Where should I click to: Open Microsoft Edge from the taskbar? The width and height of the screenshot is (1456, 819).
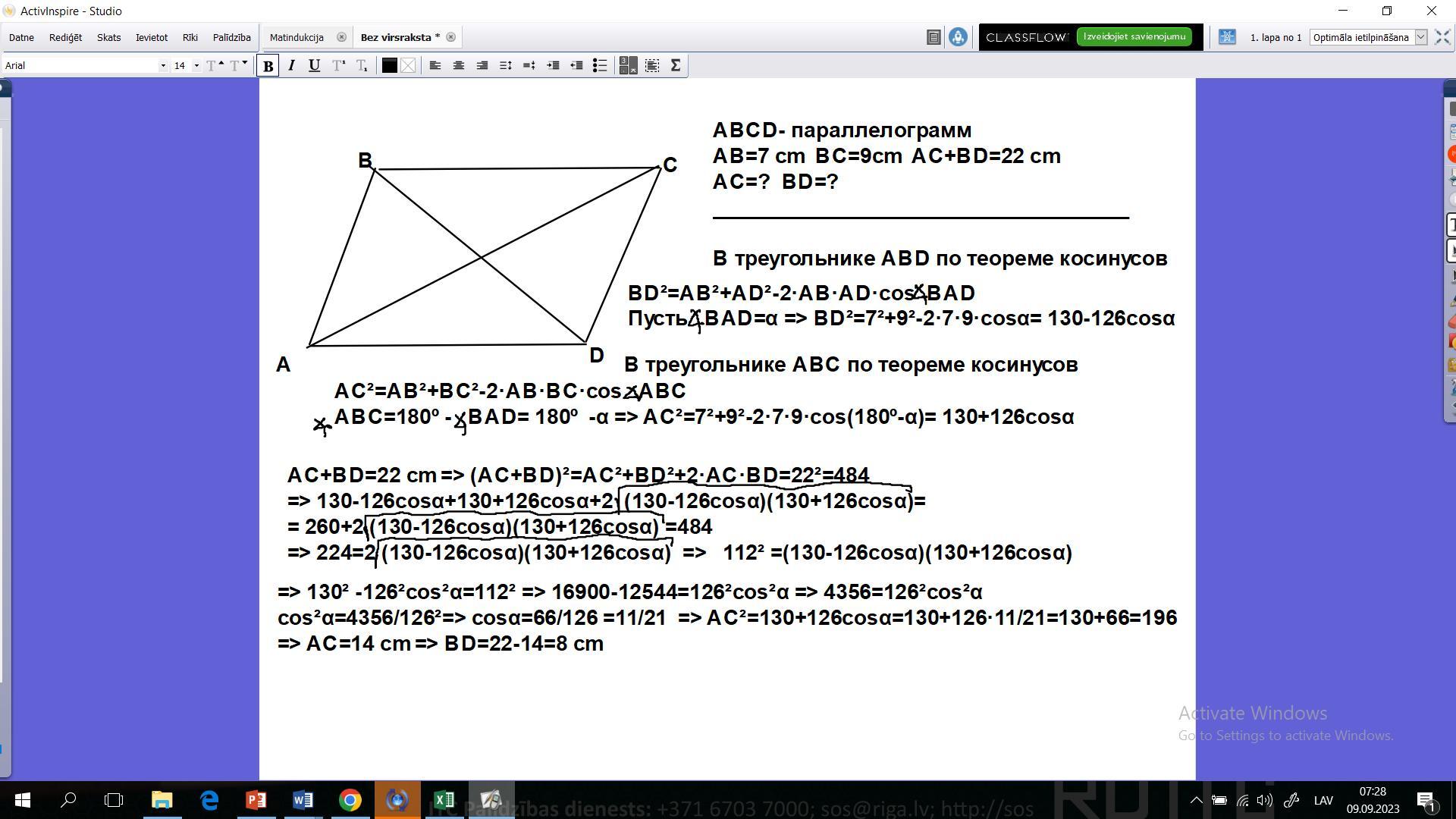tap(209, 800)
